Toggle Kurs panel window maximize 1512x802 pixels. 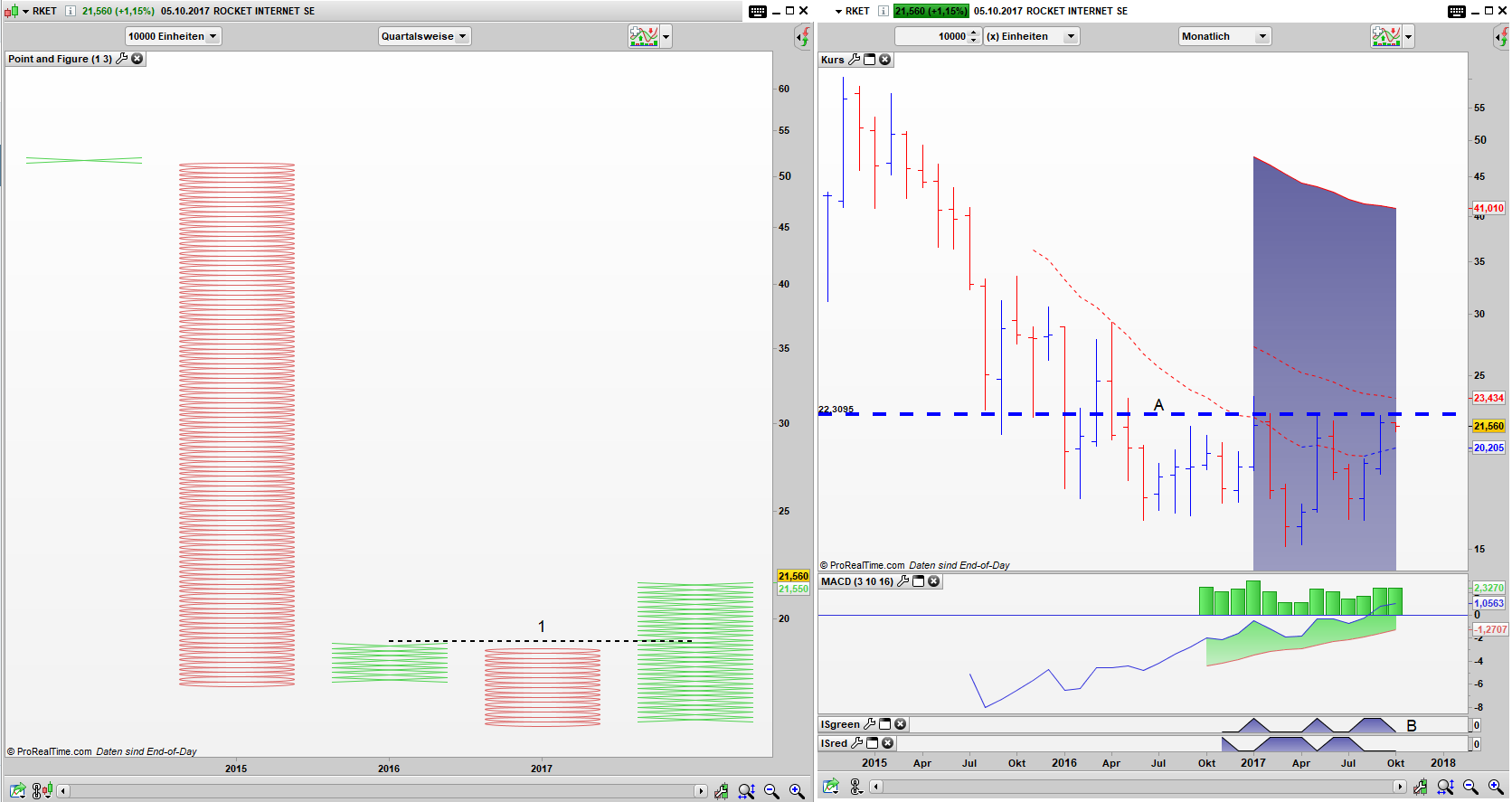tap(870, 60)
